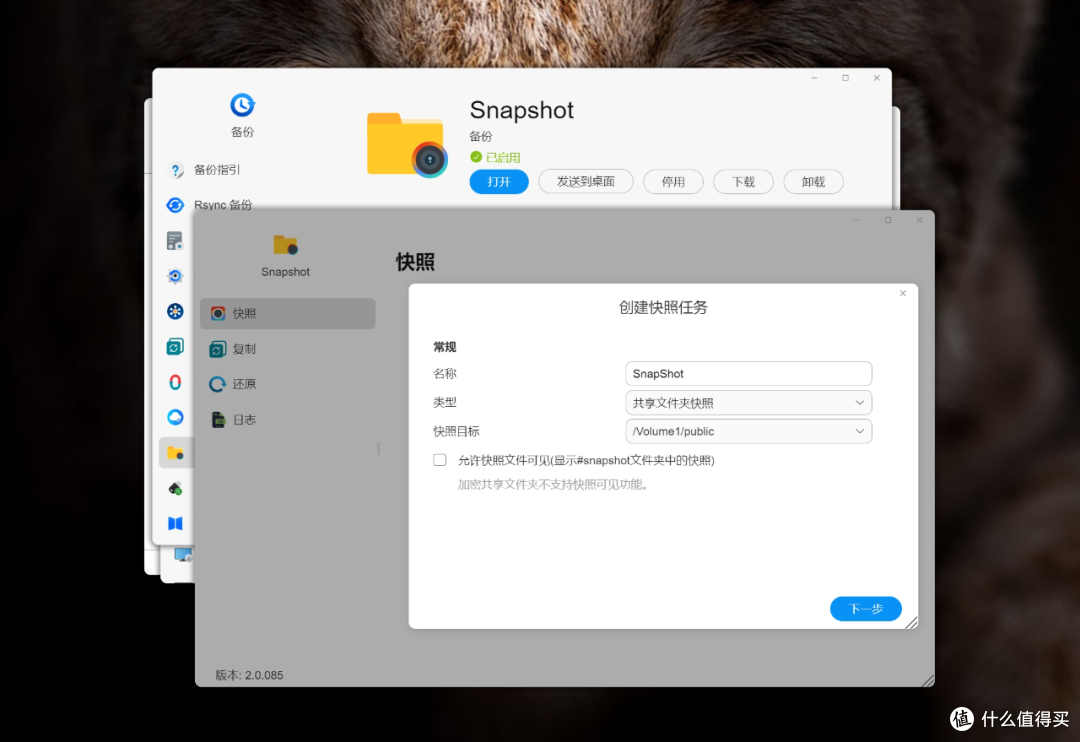Click the green enabled status check icon
This screenshot has height=742, width=1080.
476,157
